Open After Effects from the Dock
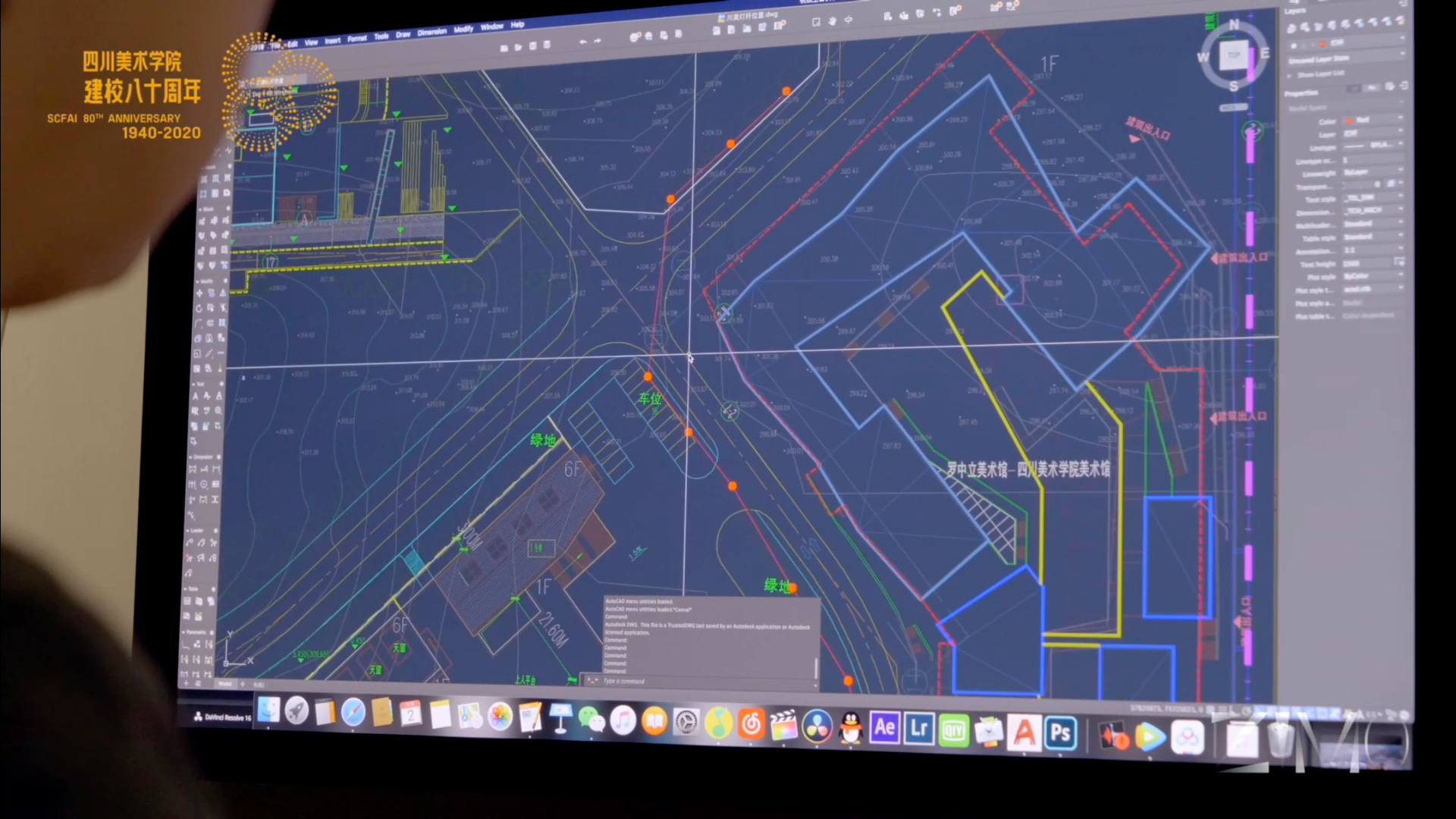This screenshot has height=819, width=1456. tap(885, 728)
